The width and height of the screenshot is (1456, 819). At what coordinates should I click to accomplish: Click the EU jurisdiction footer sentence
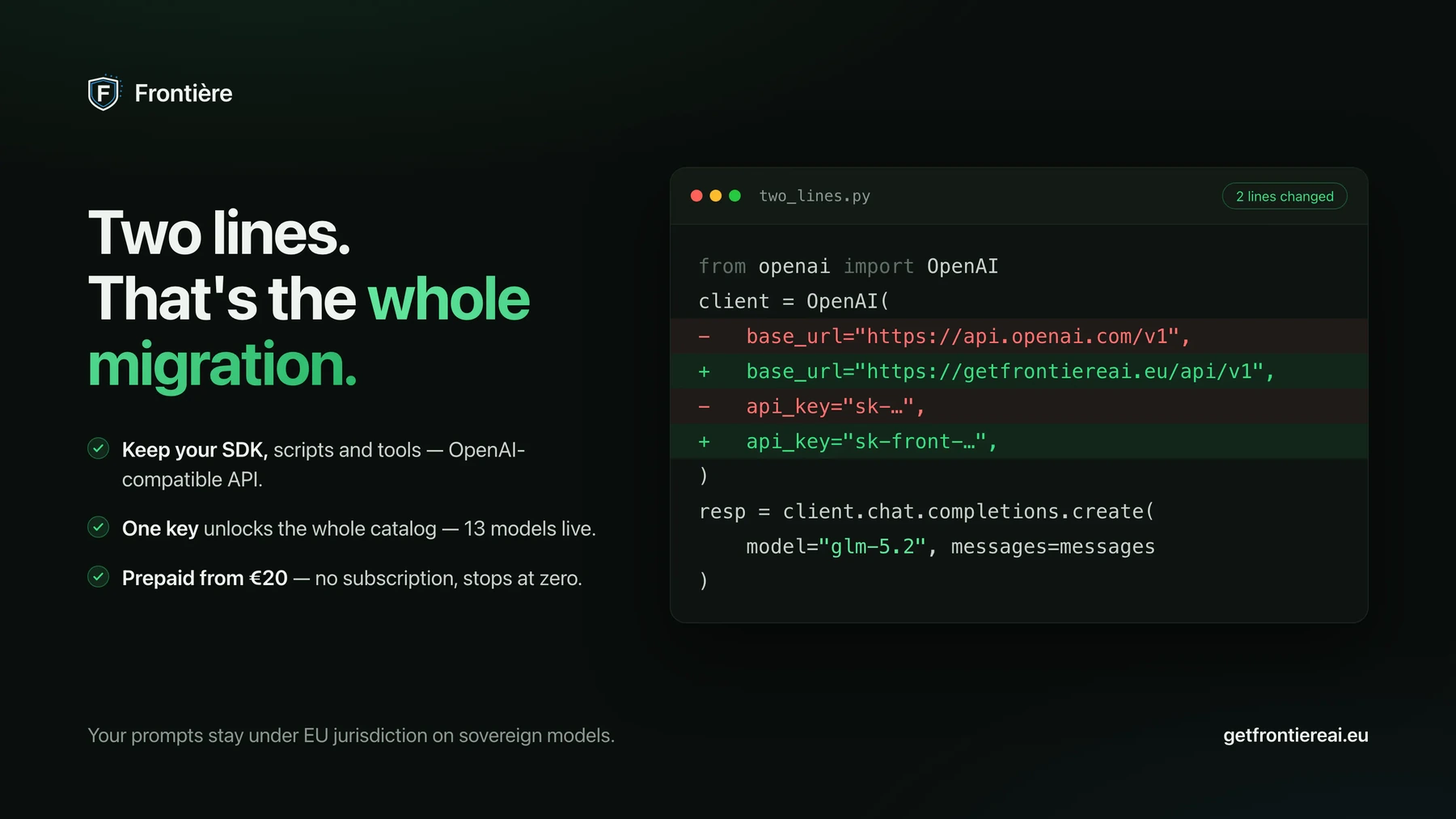[x=351, y=736]
